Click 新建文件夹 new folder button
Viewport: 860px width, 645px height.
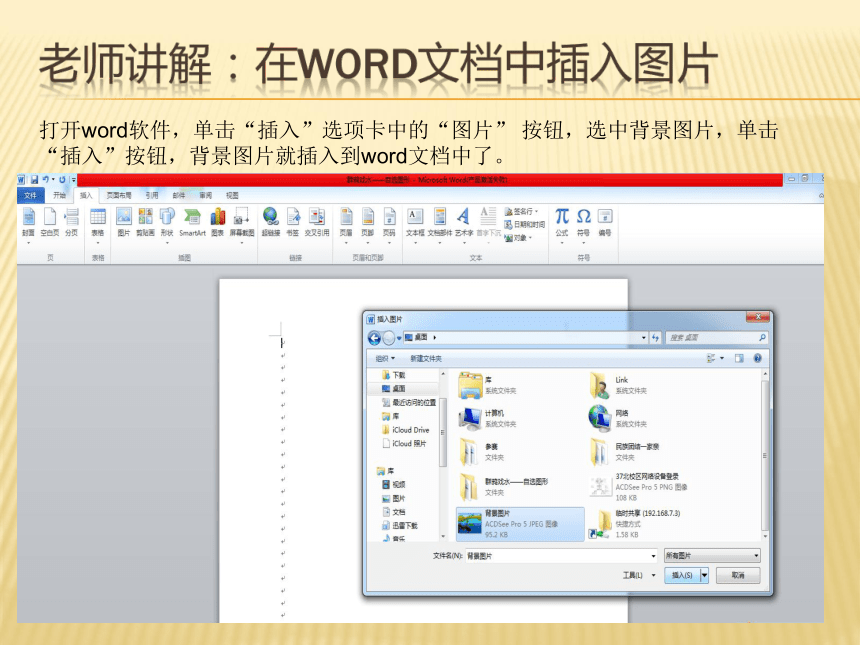426,359
